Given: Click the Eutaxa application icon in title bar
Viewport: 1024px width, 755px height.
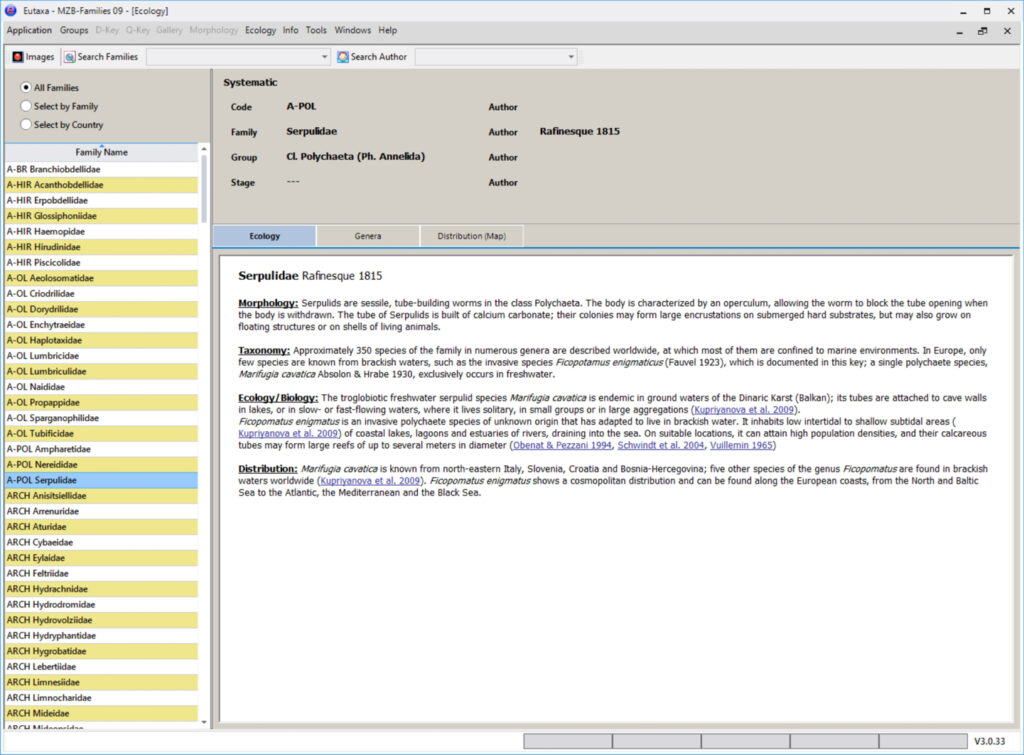Looking at the screenshot, I should coord(10,10).
